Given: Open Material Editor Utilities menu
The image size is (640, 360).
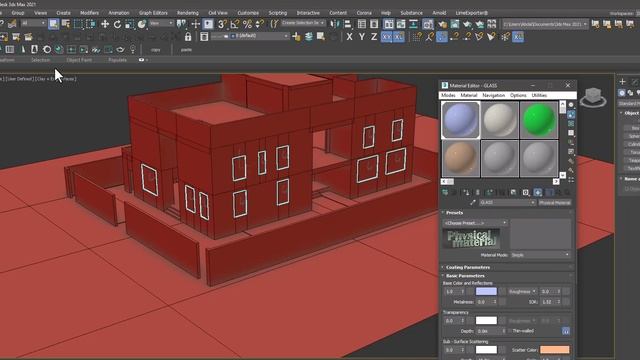Looking at the screenshot, I should point(539,95).
